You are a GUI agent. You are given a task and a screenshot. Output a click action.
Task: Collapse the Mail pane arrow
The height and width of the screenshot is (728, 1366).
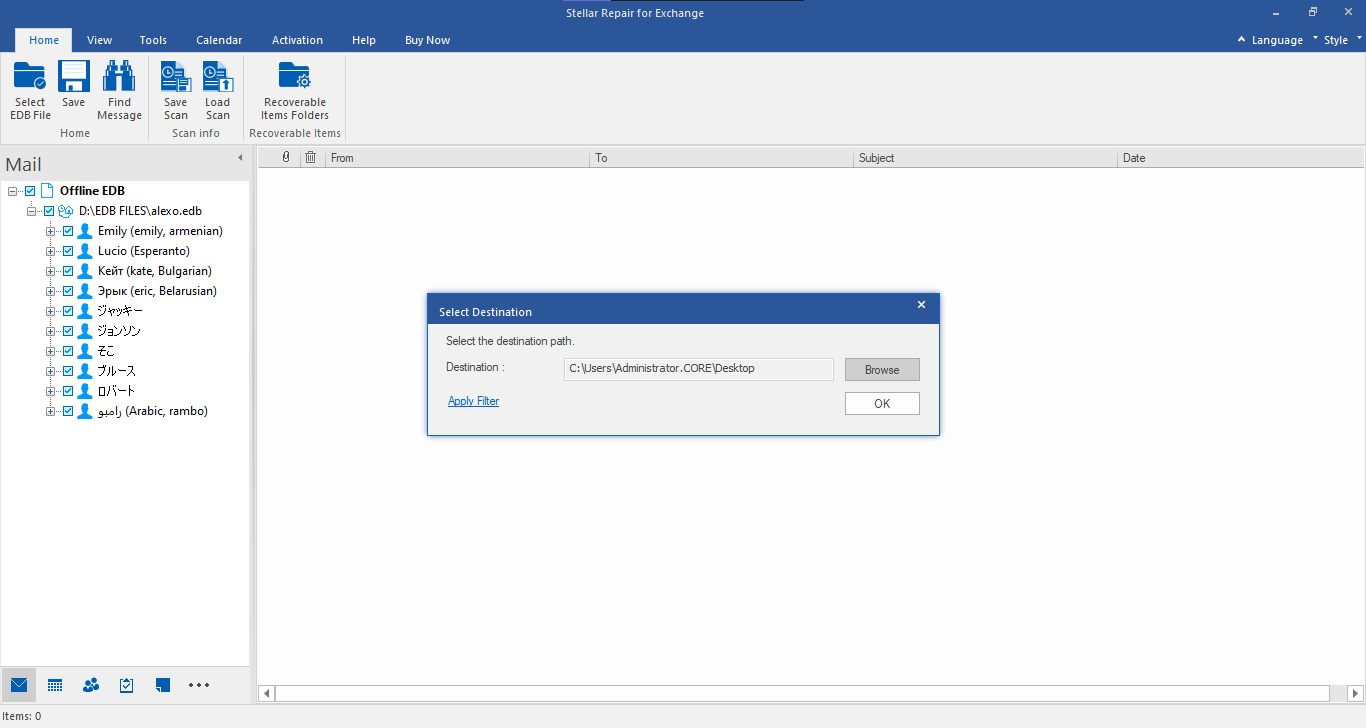[x=240, y=158]
